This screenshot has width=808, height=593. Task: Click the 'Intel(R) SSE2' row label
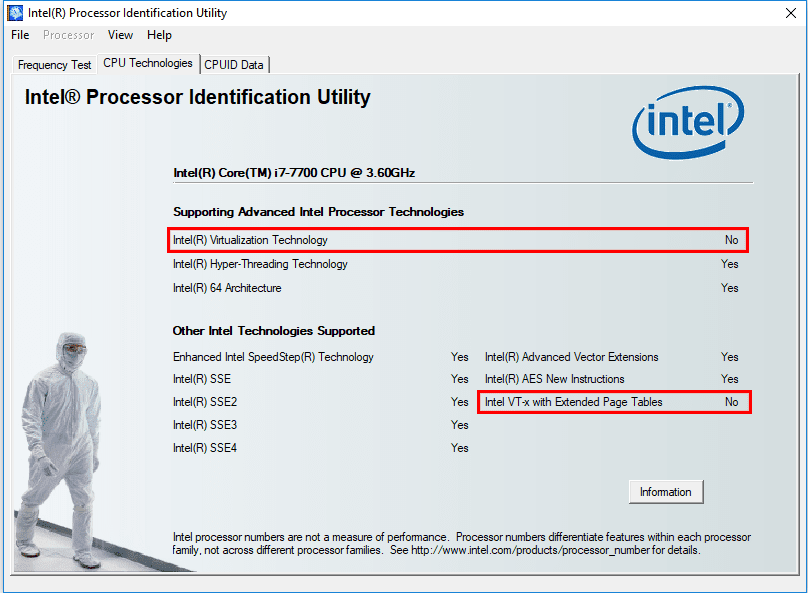click(x=205, y=402)
